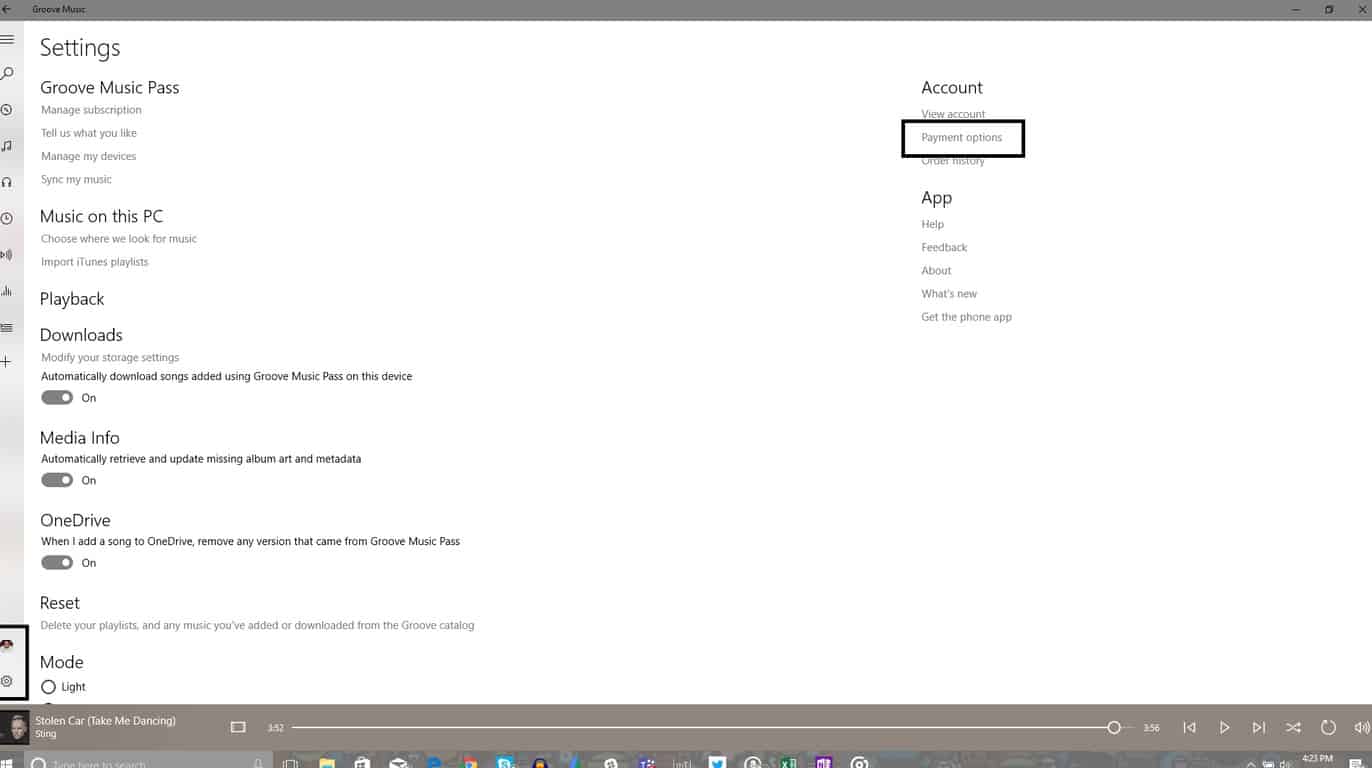Open Order history link
Screen dimensions: 1372x768
click(x=953, y=161)
